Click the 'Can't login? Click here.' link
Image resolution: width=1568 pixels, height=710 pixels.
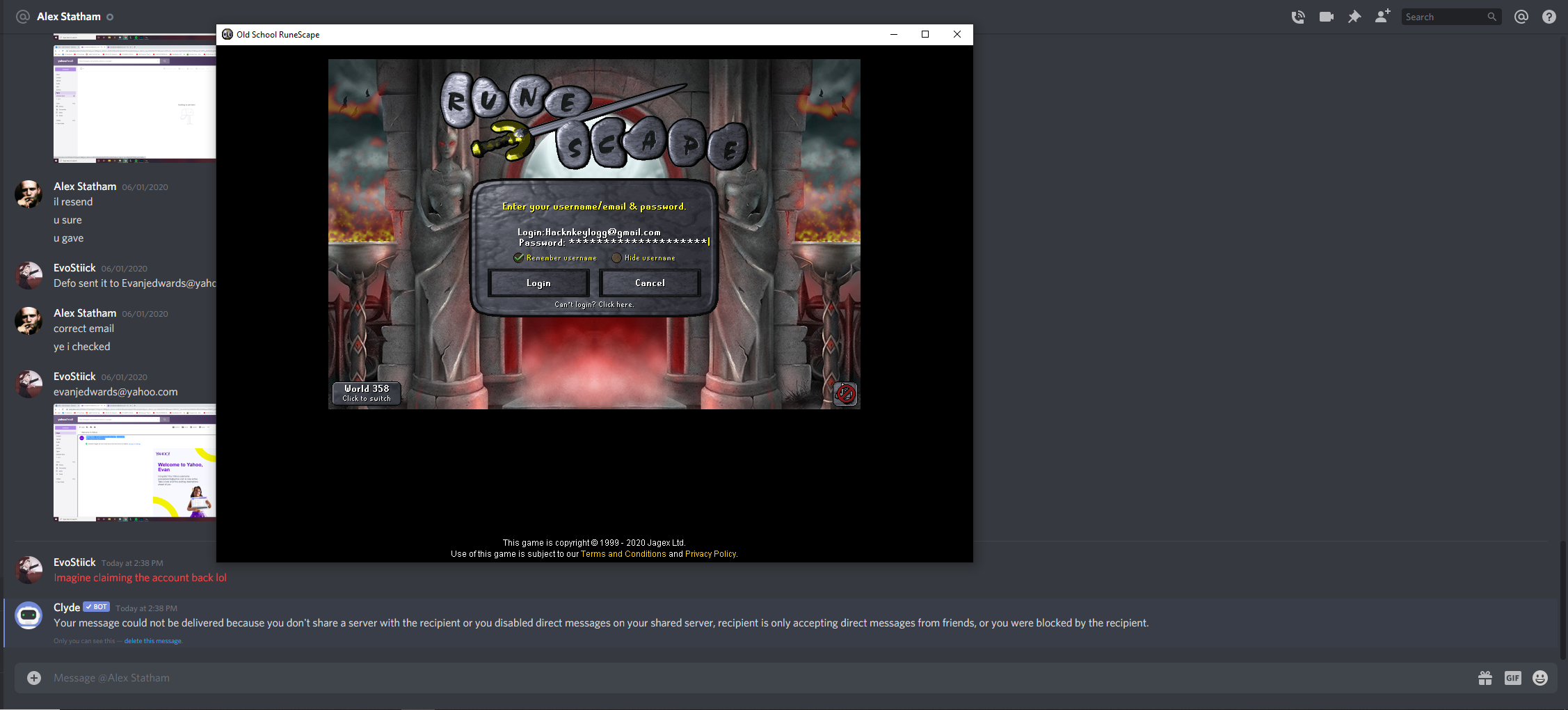594,304
